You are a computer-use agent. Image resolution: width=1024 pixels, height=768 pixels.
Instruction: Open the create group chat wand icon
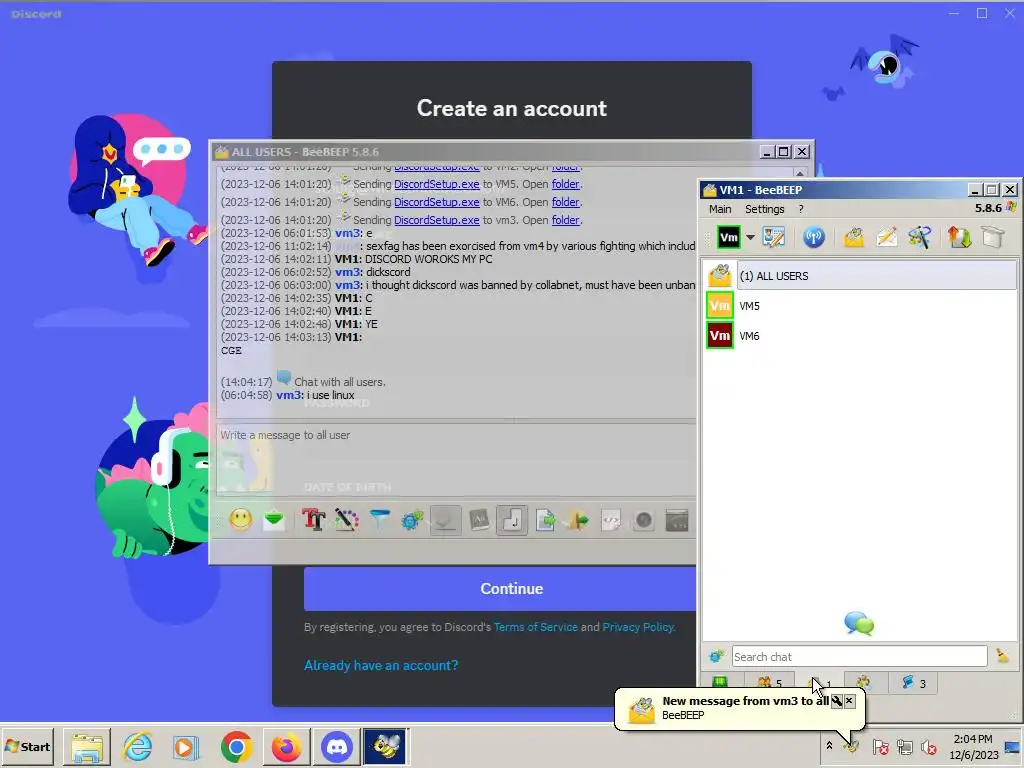click(919, 238)
